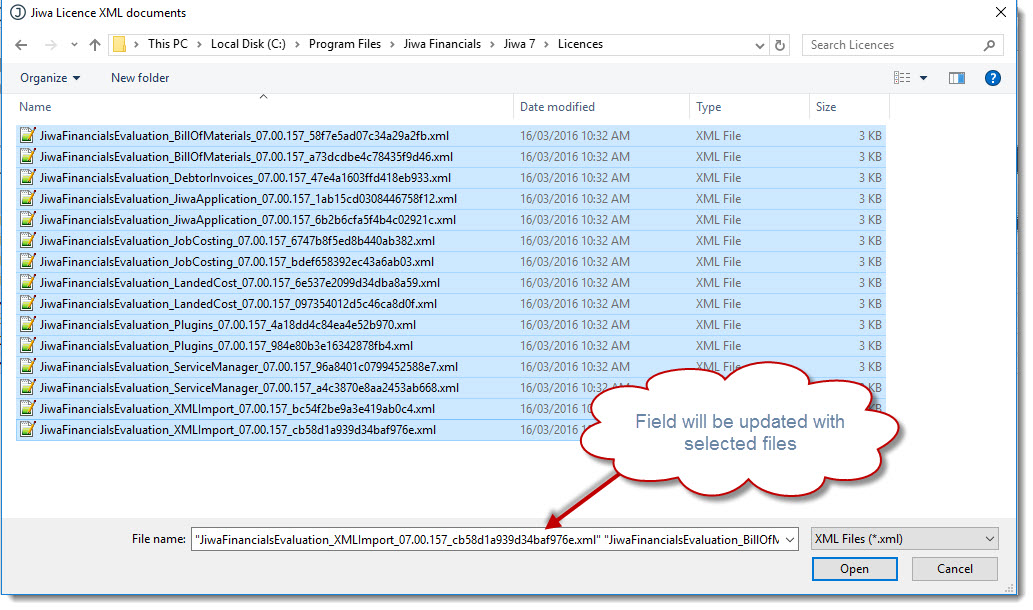The width and height of the screenshot is (1033, 610).
Task: Sort by Name column header
Action: click(264, 106)
